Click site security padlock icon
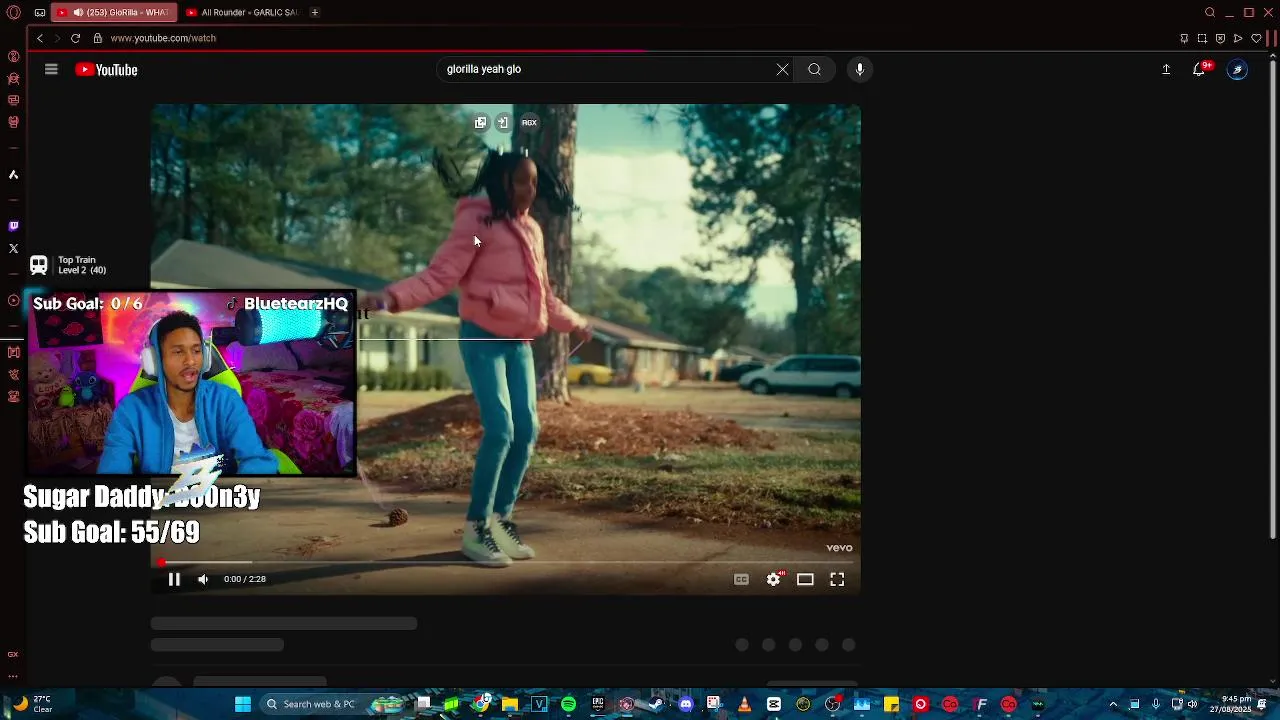 point(97,38)
